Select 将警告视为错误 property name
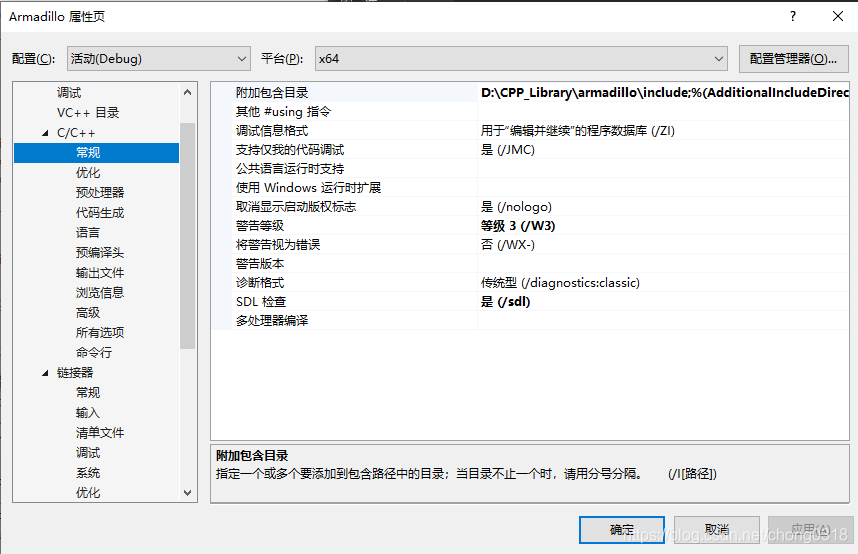Viewport: 858px width, 554px height. pos(278,245)
